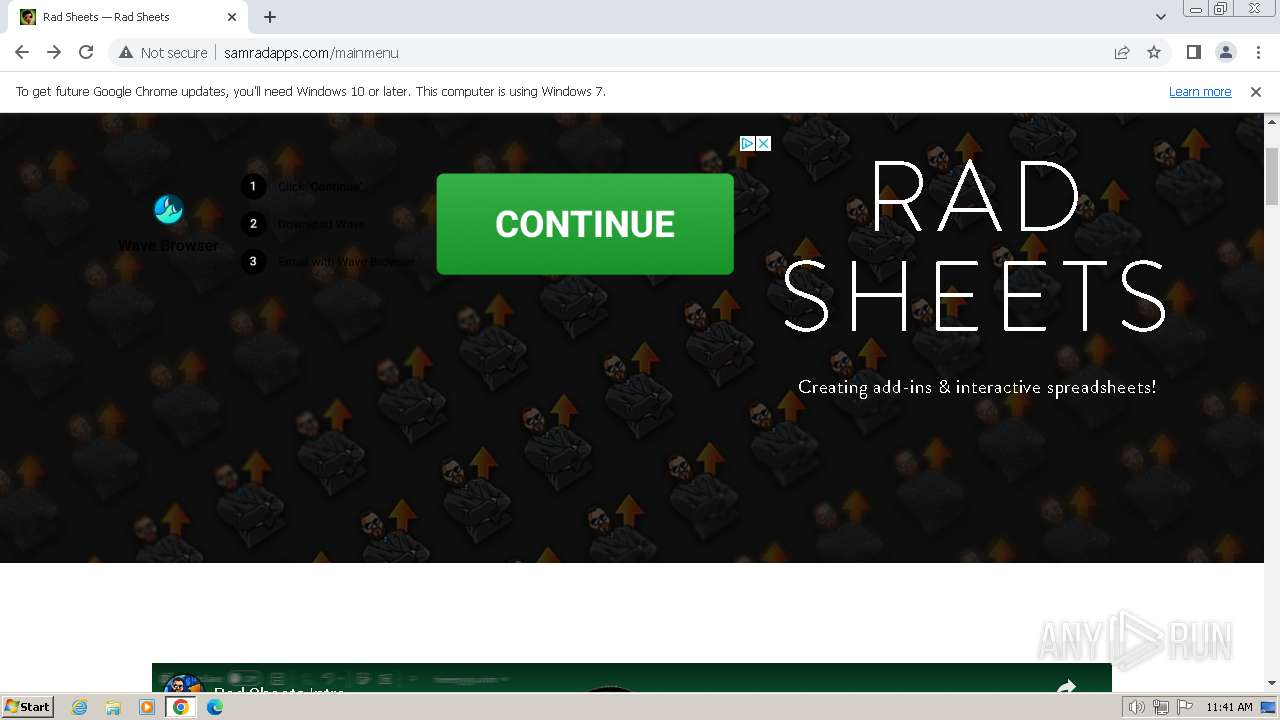Click the Wave Browser logo icon
The height and width of the screenshot is (720, 1280).
coord(169,210)
